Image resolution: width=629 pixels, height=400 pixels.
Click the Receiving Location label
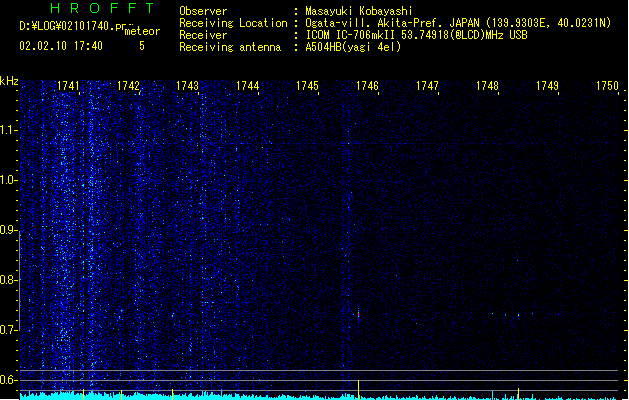coord(233,23)
